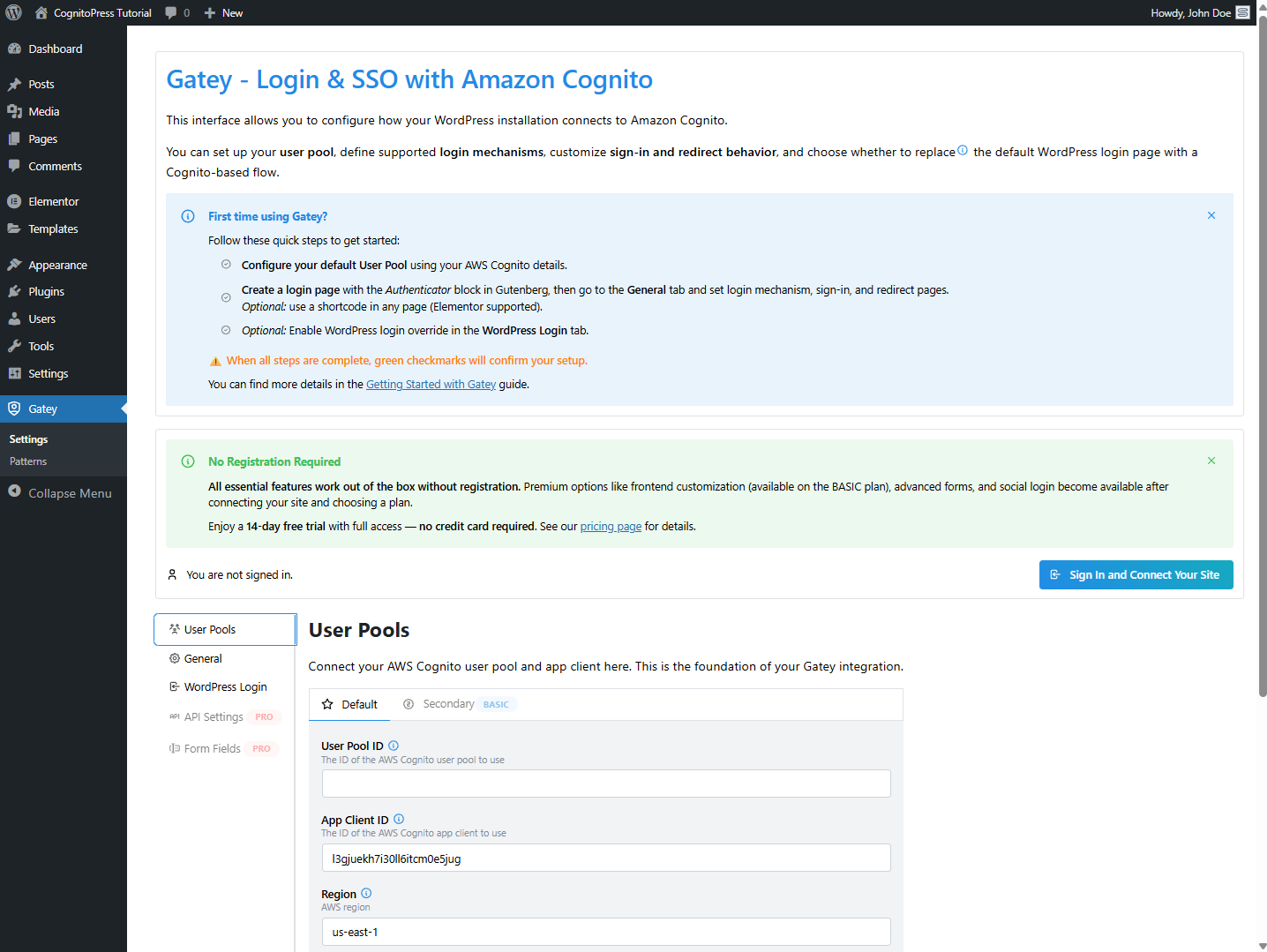The image size is (1267, 952).
Task: Open the comments bubble in admin bar
Action: [x=171, y=12]
